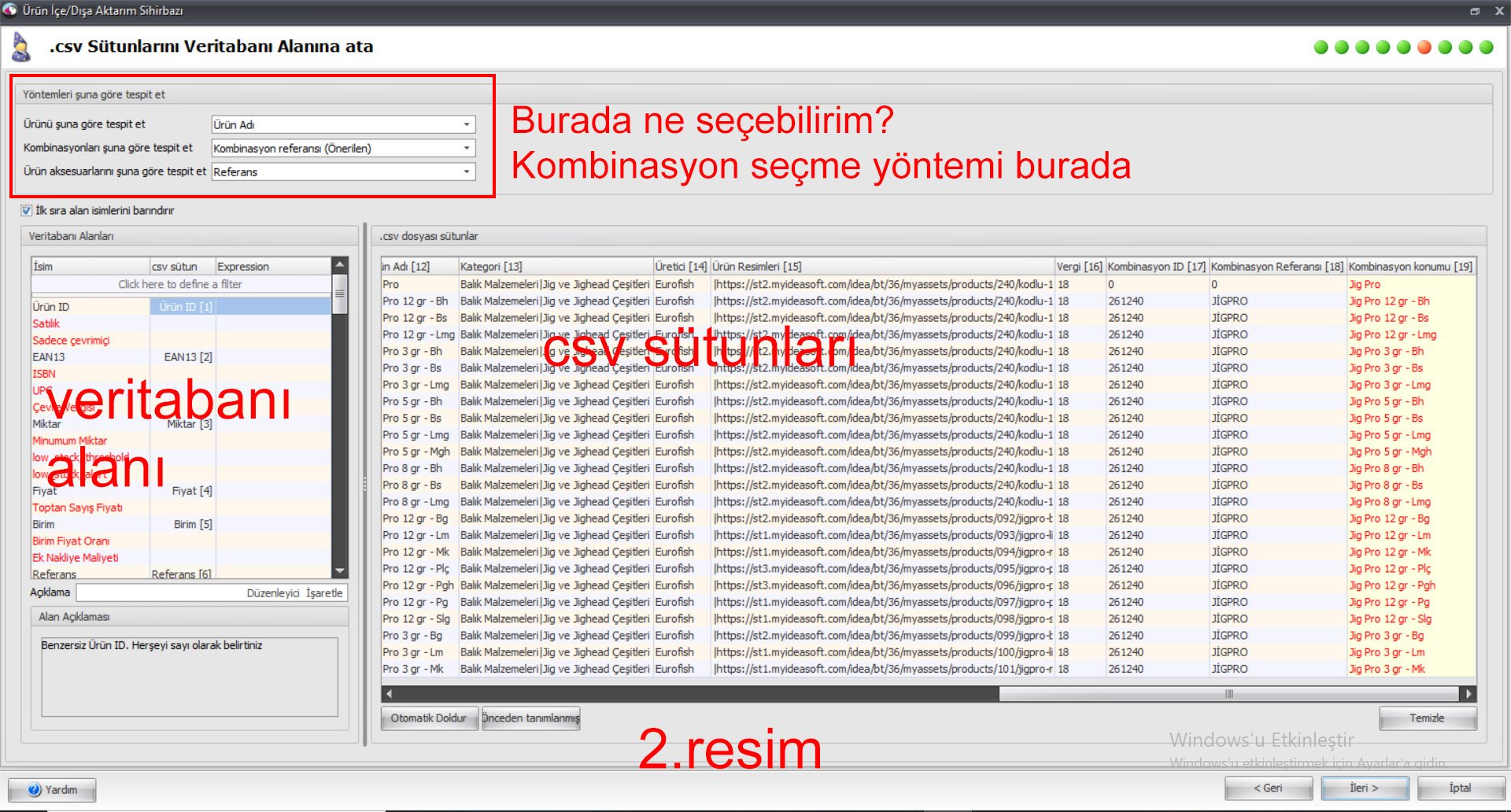1511x812 pixels.
Task: Click the help icon on the Yardım button
Action: pos(35,789)
